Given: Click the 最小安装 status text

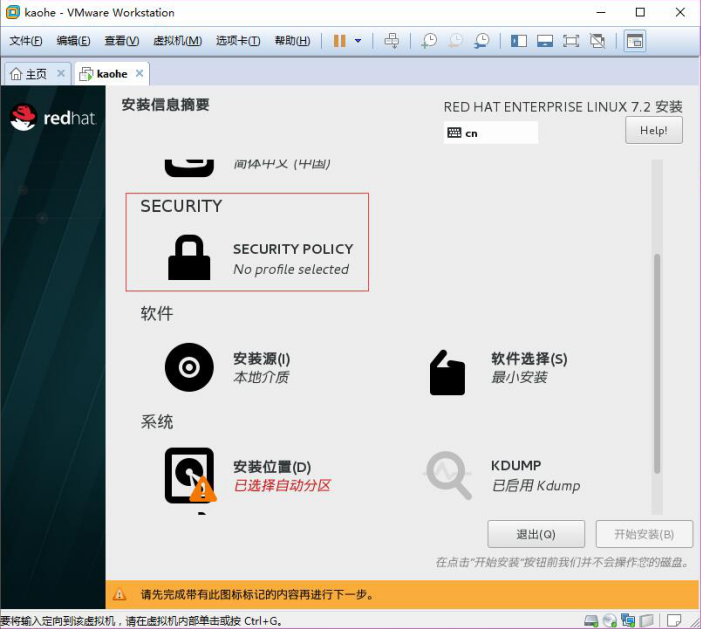Looking at the screenshot, I should pyautogui.click(x=519, y=377).
